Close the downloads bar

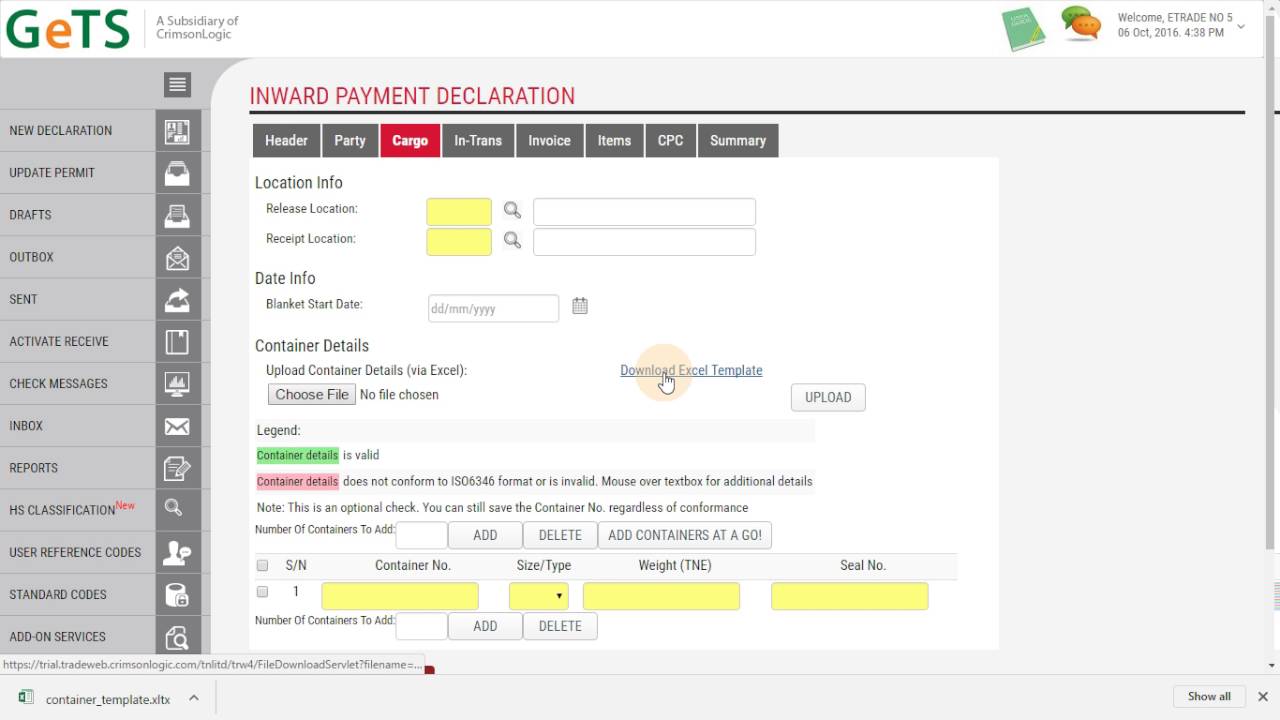pyautogui.click(x=1262, y=697)
